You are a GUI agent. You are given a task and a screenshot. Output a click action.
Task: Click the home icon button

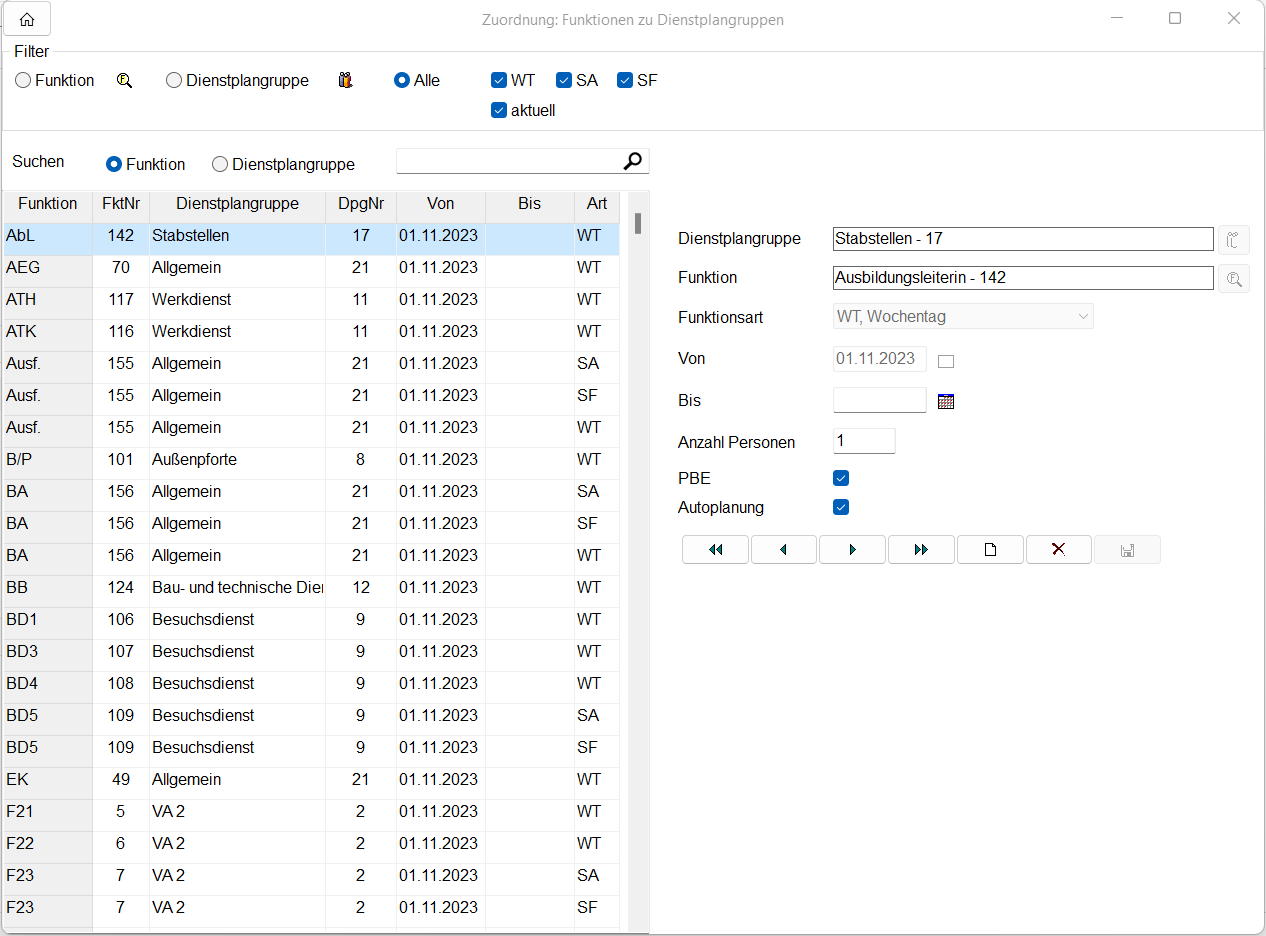coord(27,19)
